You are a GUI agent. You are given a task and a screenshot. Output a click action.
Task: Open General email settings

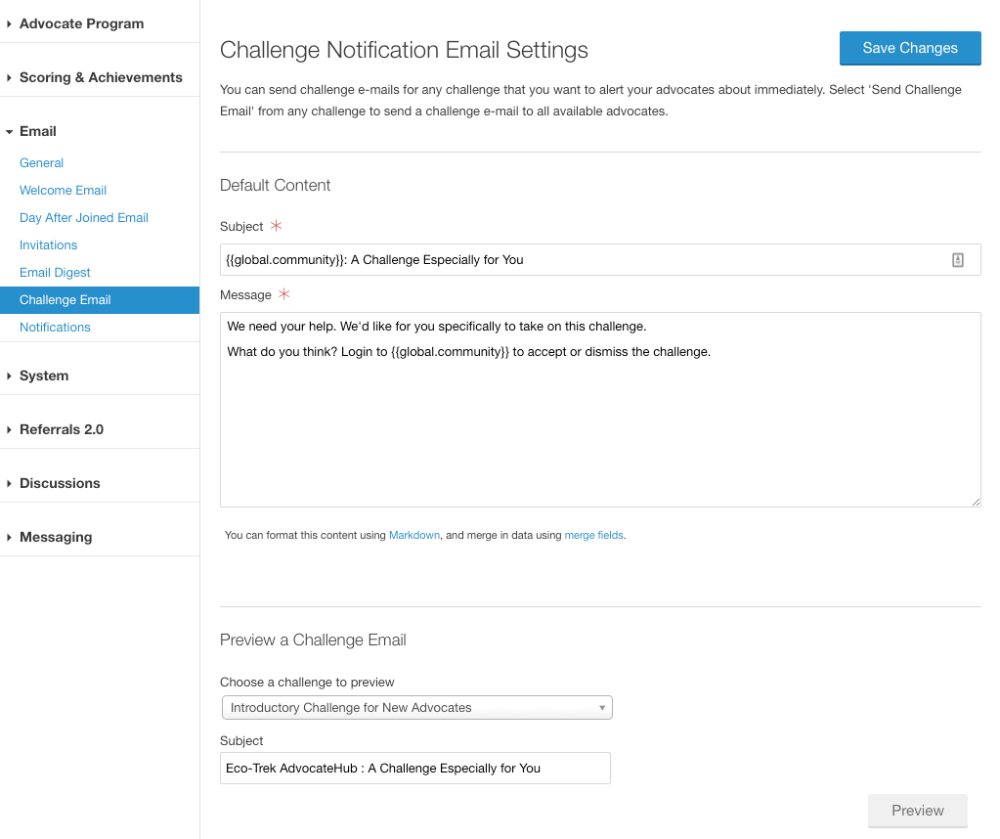coord(41,163)
